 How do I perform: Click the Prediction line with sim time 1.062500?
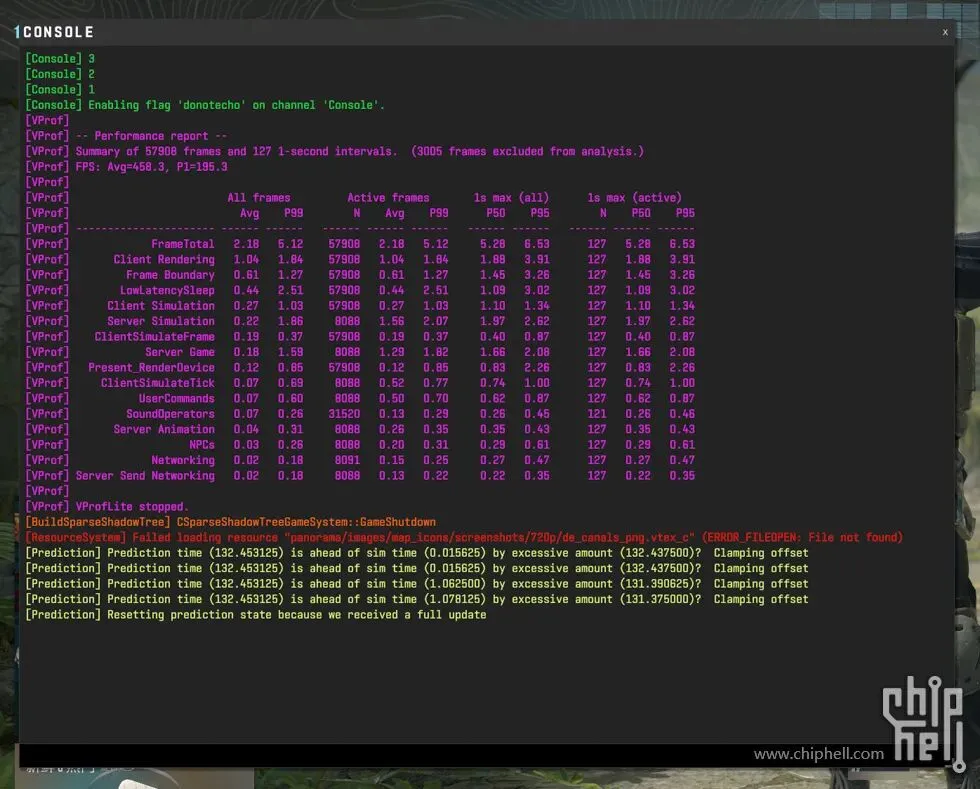point(416,584)
